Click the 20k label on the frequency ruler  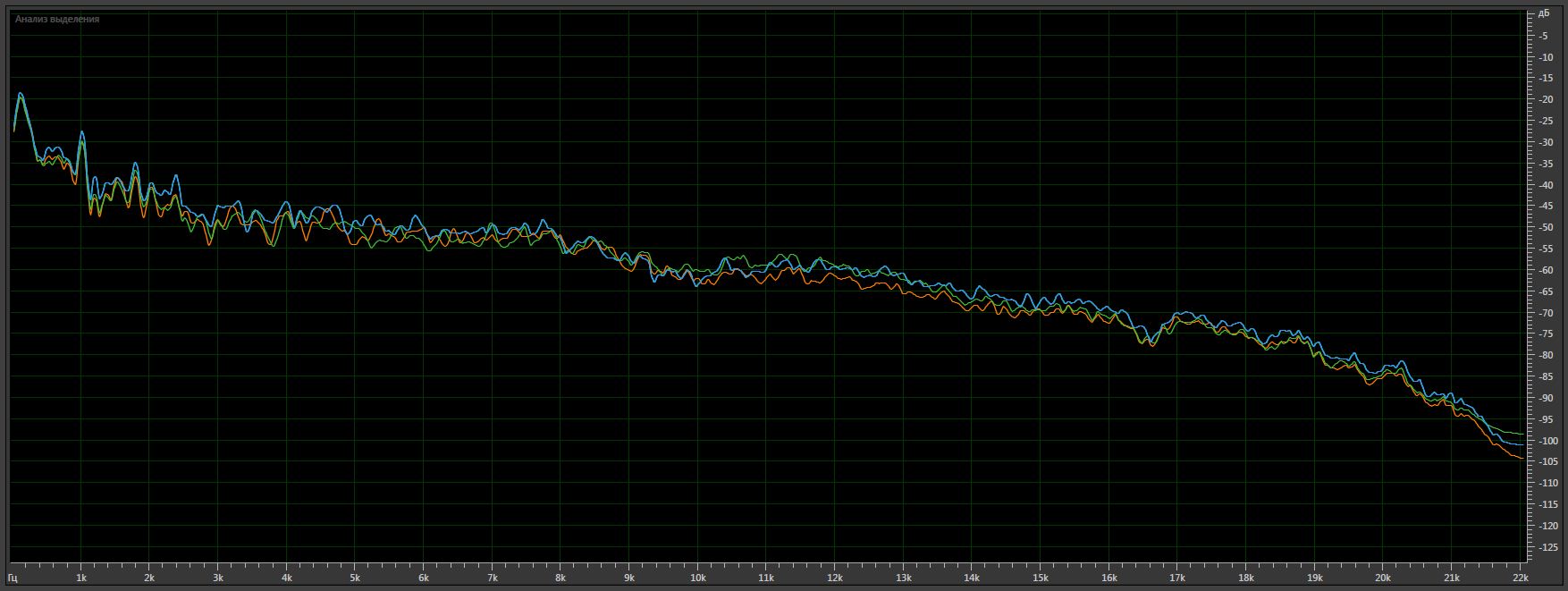point(1383,578)
